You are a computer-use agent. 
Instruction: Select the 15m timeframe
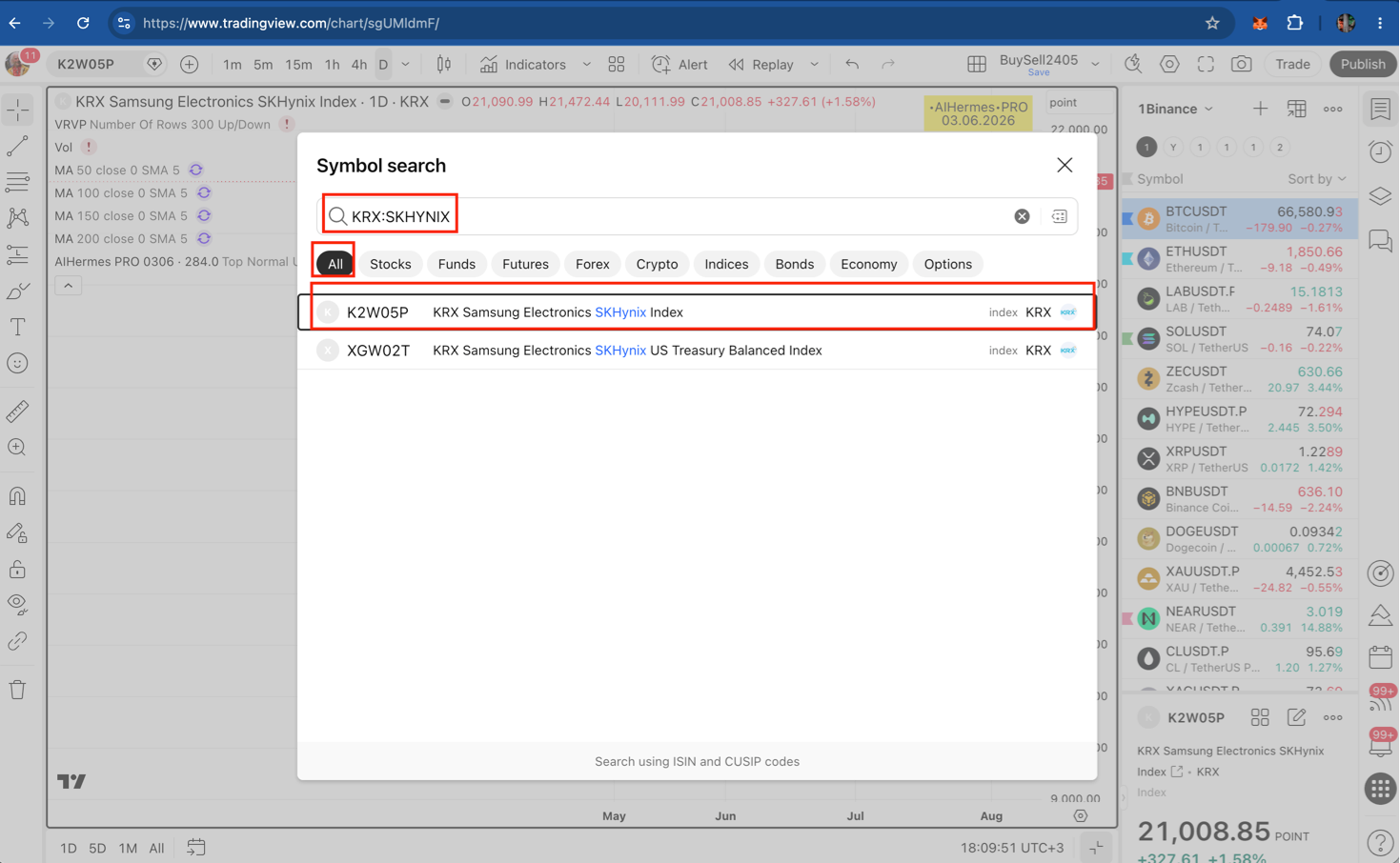tap(298, 64)
